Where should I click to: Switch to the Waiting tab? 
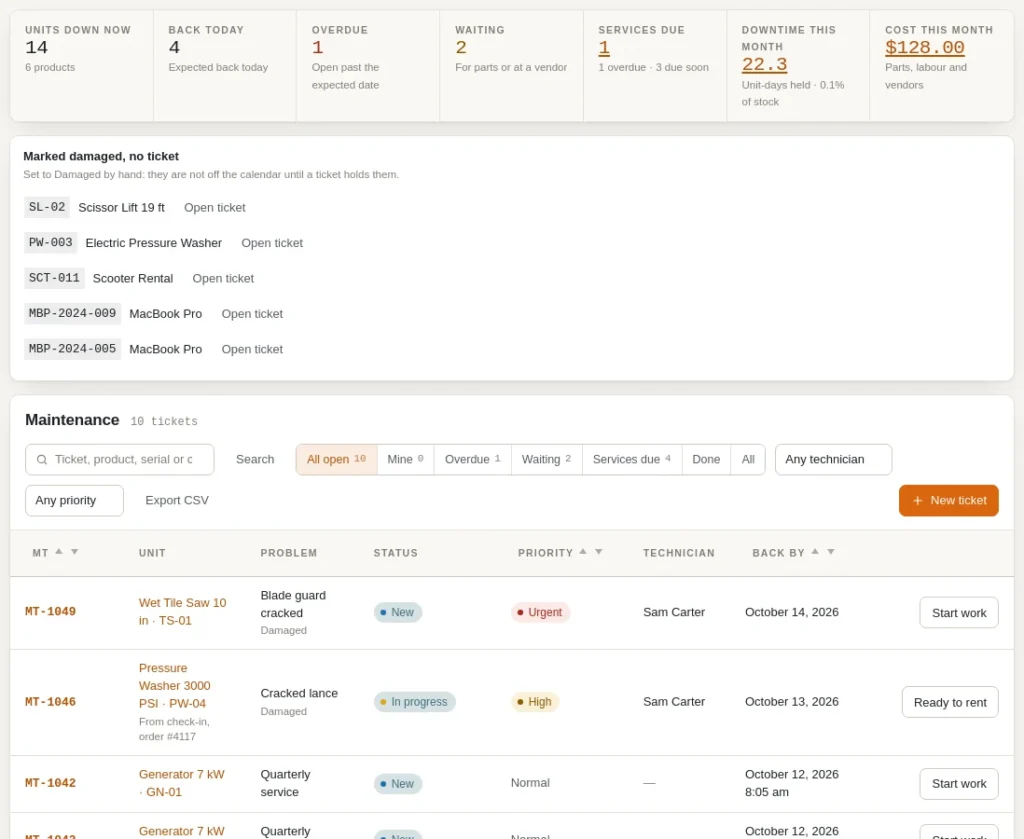click(547, 460)
